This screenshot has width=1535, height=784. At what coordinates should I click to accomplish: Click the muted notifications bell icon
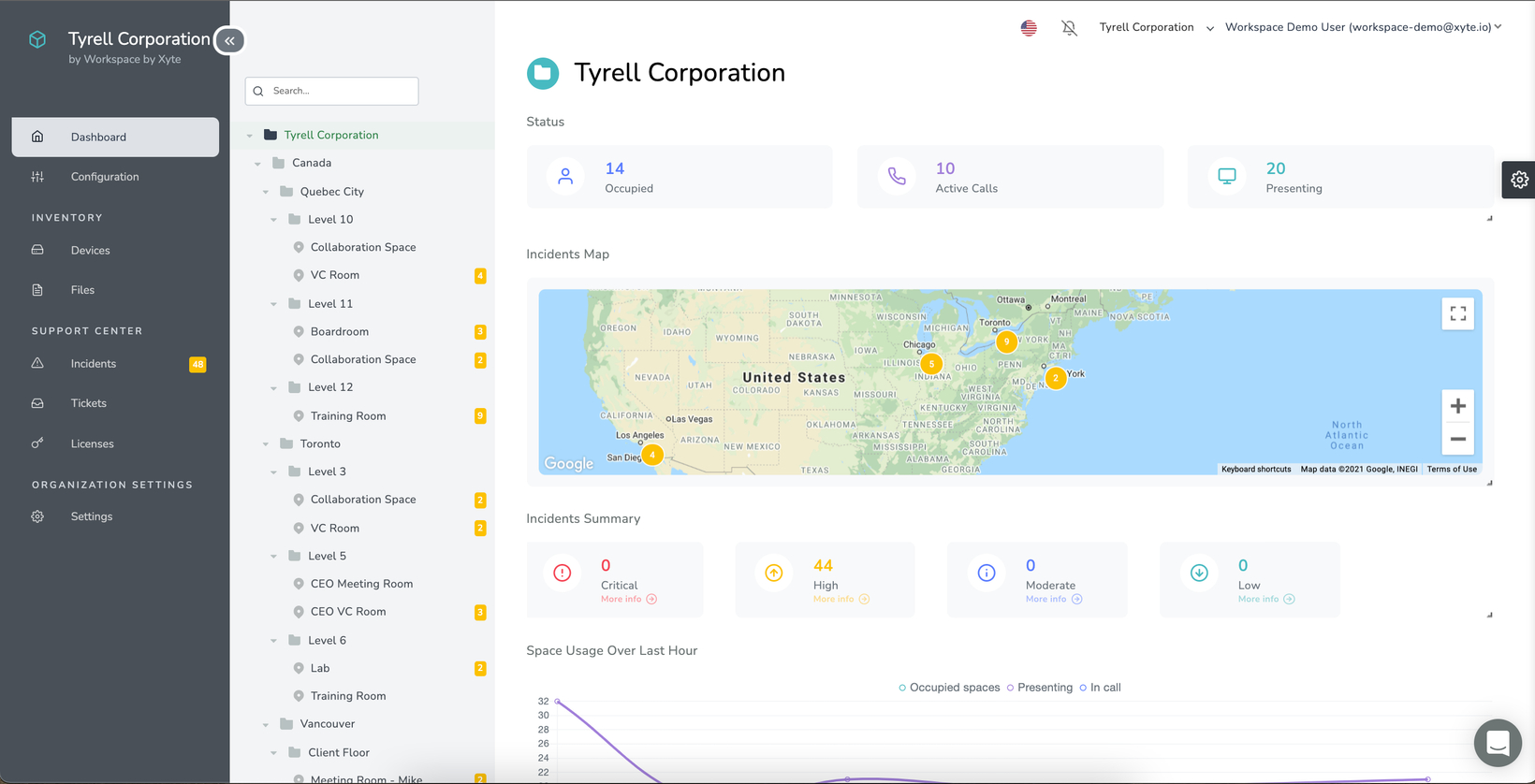point(1069,28)
